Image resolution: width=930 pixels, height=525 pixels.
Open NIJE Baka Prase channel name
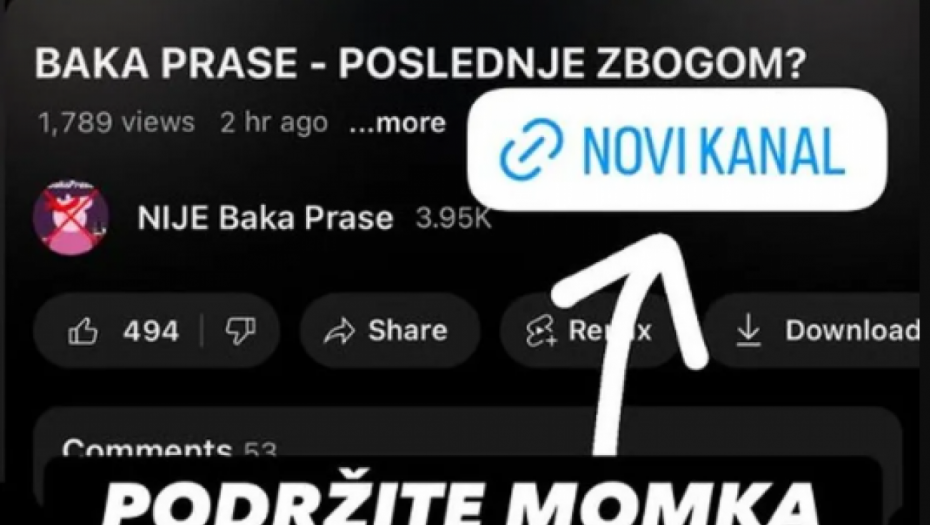click(265, 218)
